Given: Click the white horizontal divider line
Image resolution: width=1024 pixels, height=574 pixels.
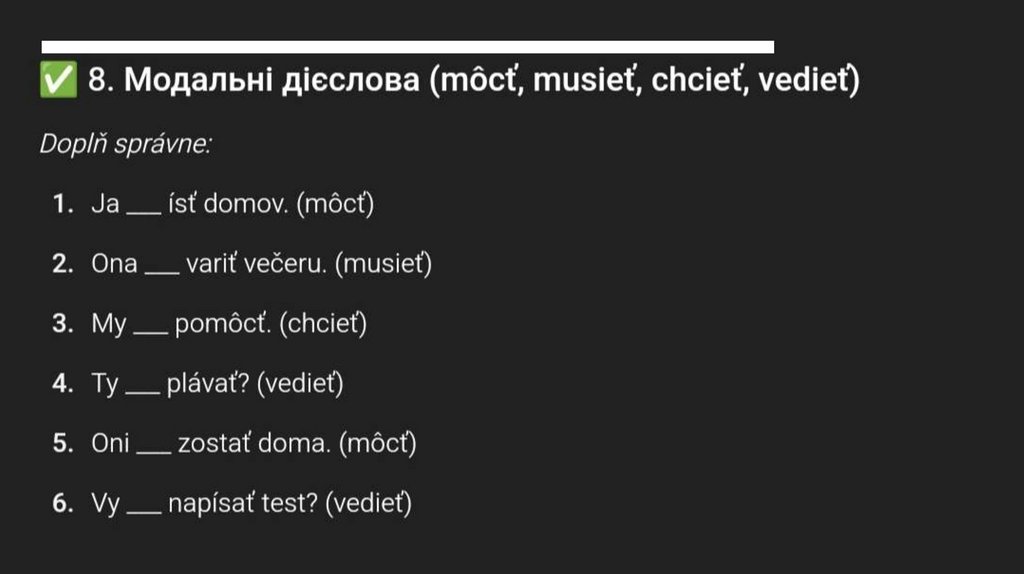Looking at the screenshot, I should click(x=407, y=47).
